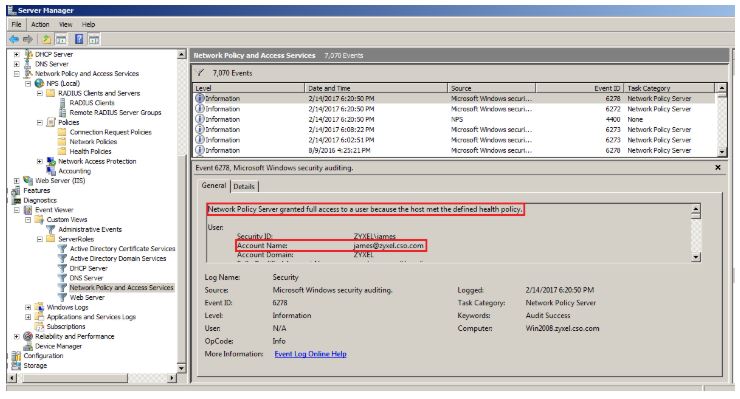Select Active Directory Domain Services view
Viewport: 740px width, 399px height.
(x=118, y=259)
